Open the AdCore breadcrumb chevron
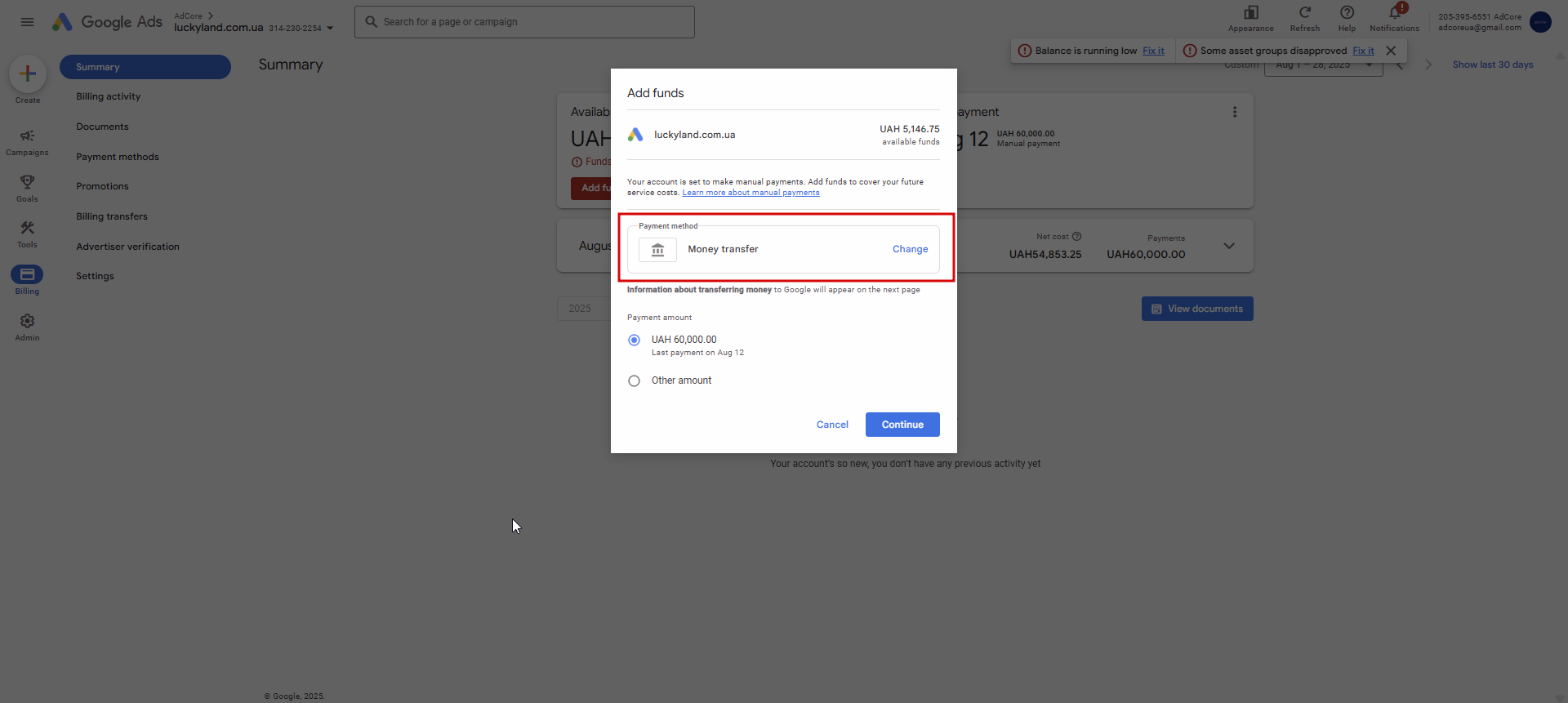This screenshot has height=703, width=1568. click(x=211, y=16)
